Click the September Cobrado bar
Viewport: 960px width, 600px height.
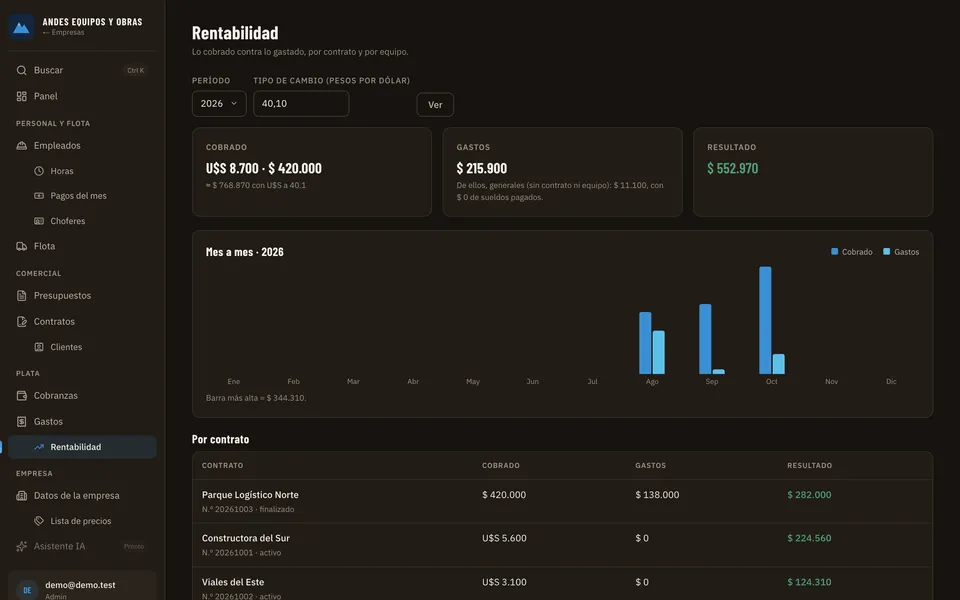coord(705,339)
